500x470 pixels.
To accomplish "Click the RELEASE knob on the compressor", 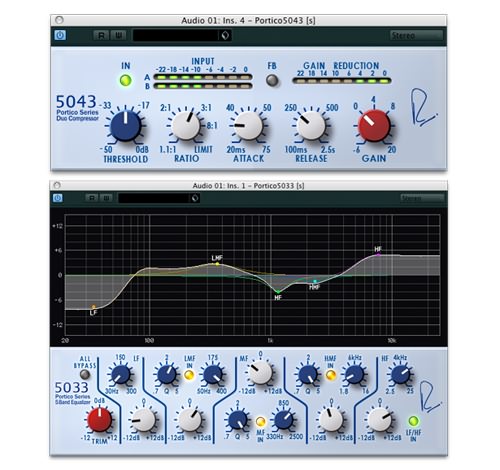I will [311, 126].
